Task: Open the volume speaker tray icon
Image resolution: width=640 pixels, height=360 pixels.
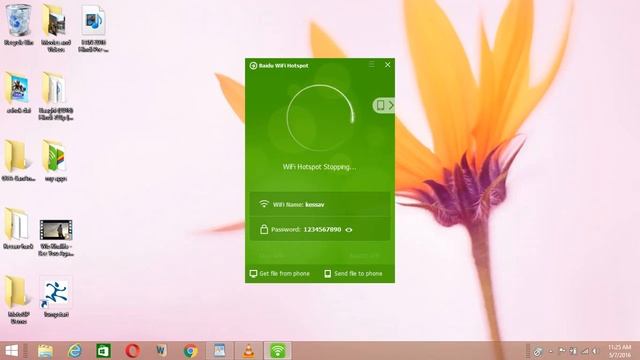Action: point(596,351)
